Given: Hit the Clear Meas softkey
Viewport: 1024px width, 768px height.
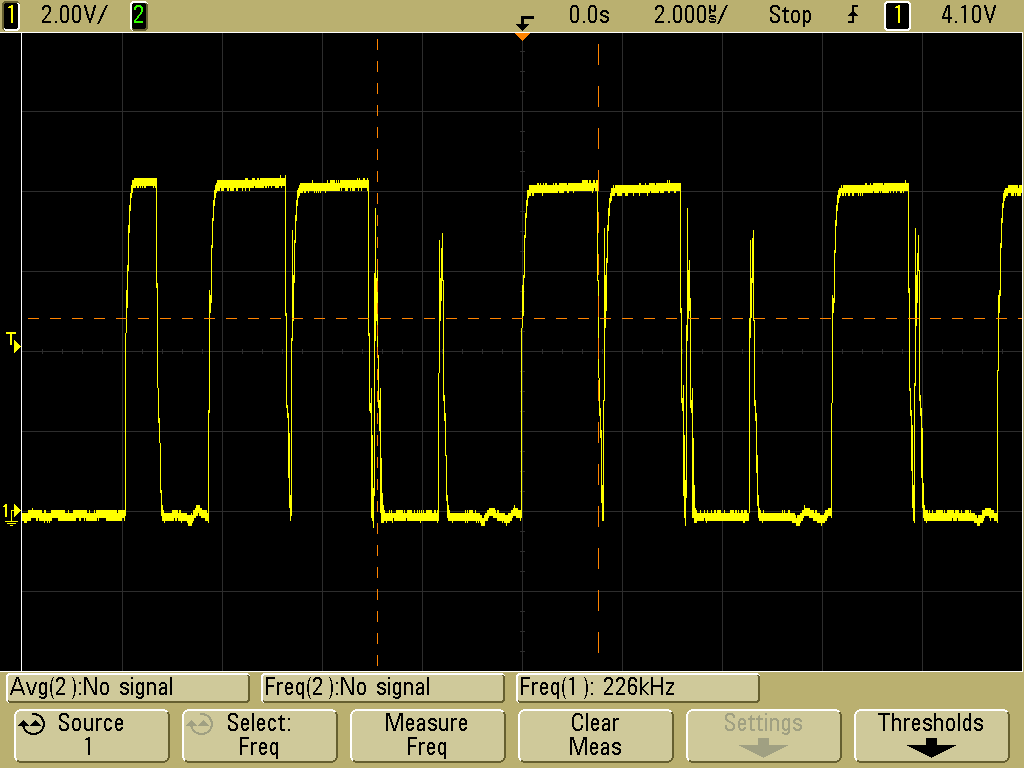Looking at the screenshot, I should [595, 735].
